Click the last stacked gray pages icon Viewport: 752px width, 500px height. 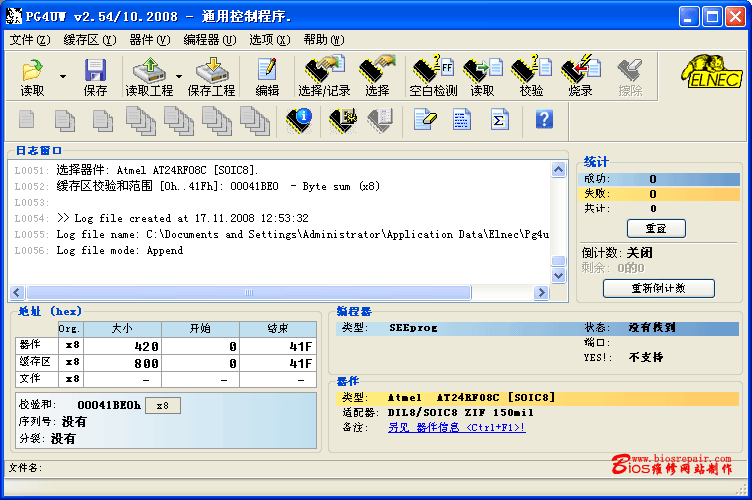[x=255, y=121]
